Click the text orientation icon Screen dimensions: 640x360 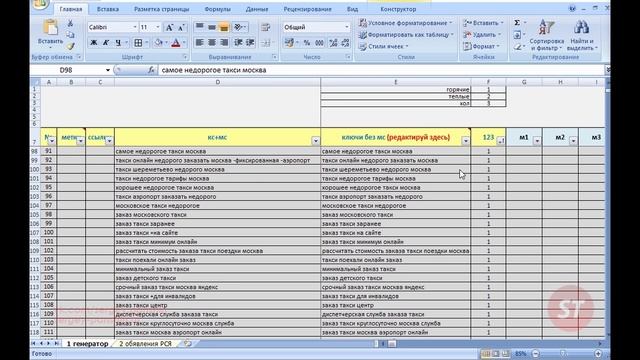239,27
